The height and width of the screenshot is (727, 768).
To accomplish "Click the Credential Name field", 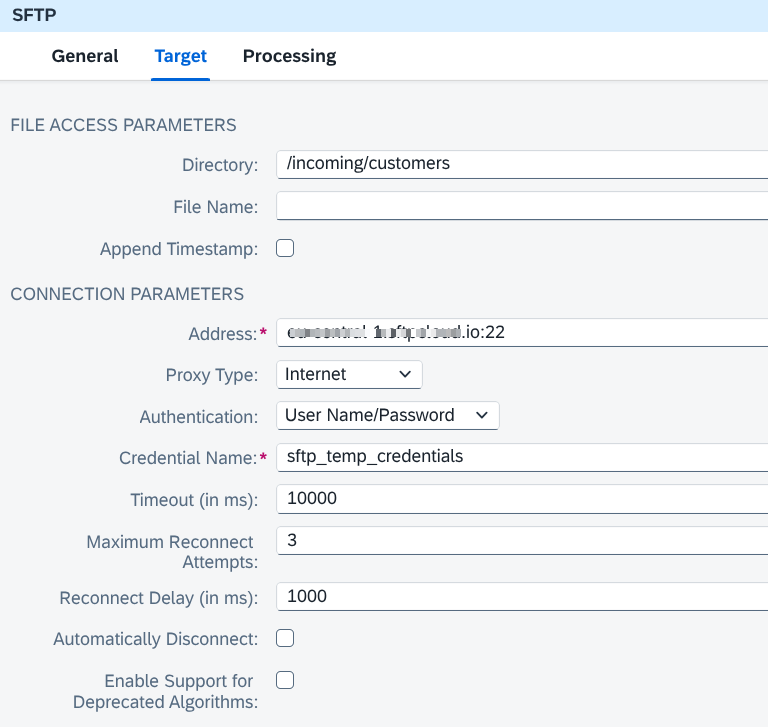I will pos(522,458).
